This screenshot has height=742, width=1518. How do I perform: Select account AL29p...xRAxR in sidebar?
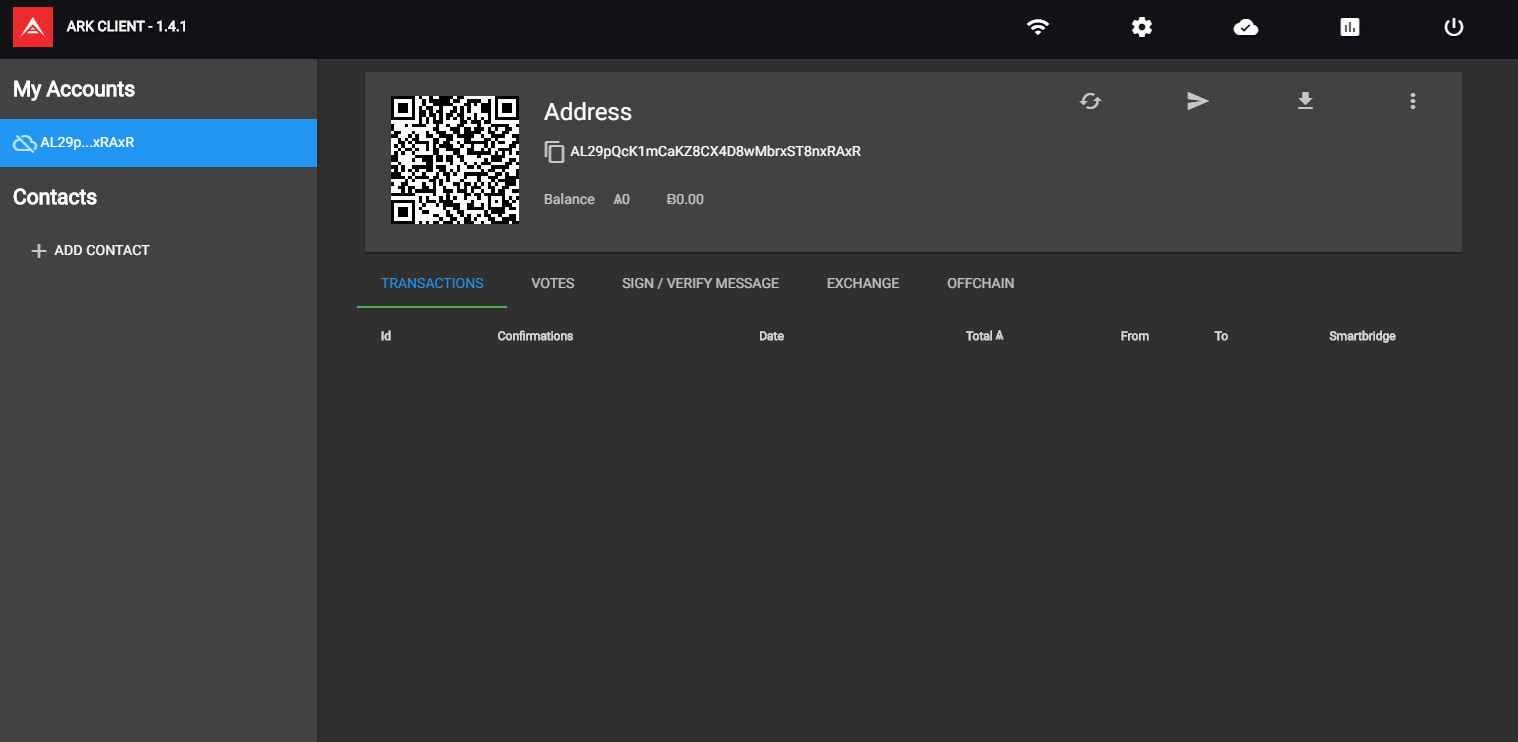(158, 143)
